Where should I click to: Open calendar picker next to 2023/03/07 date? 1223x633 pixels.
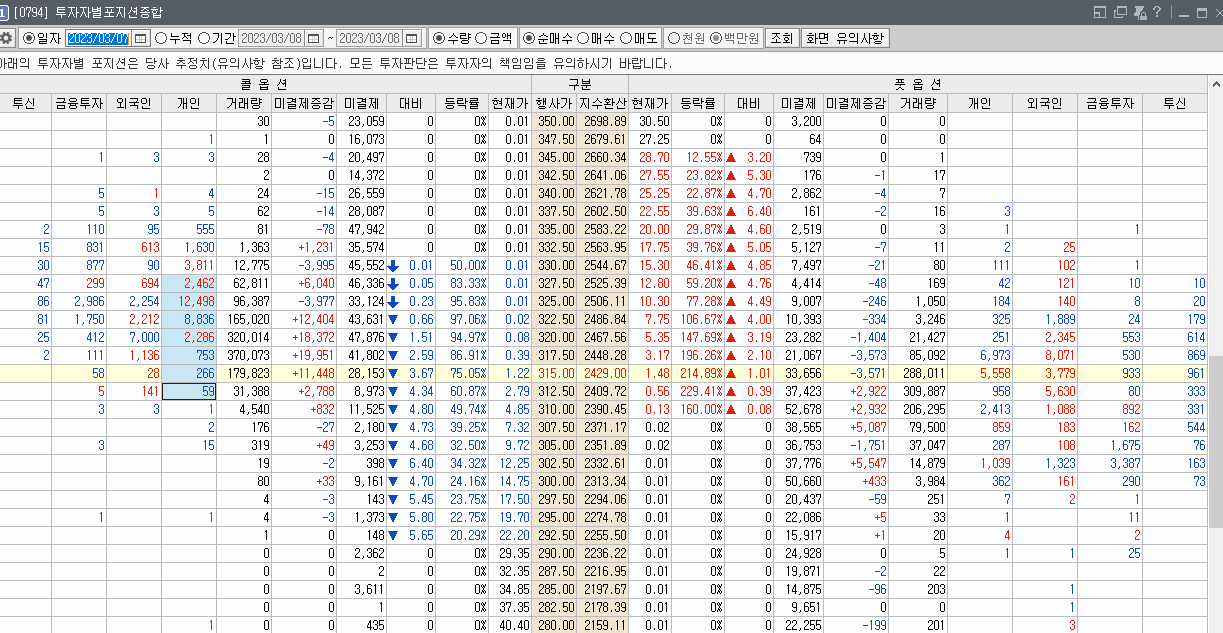tap(141, 39)
